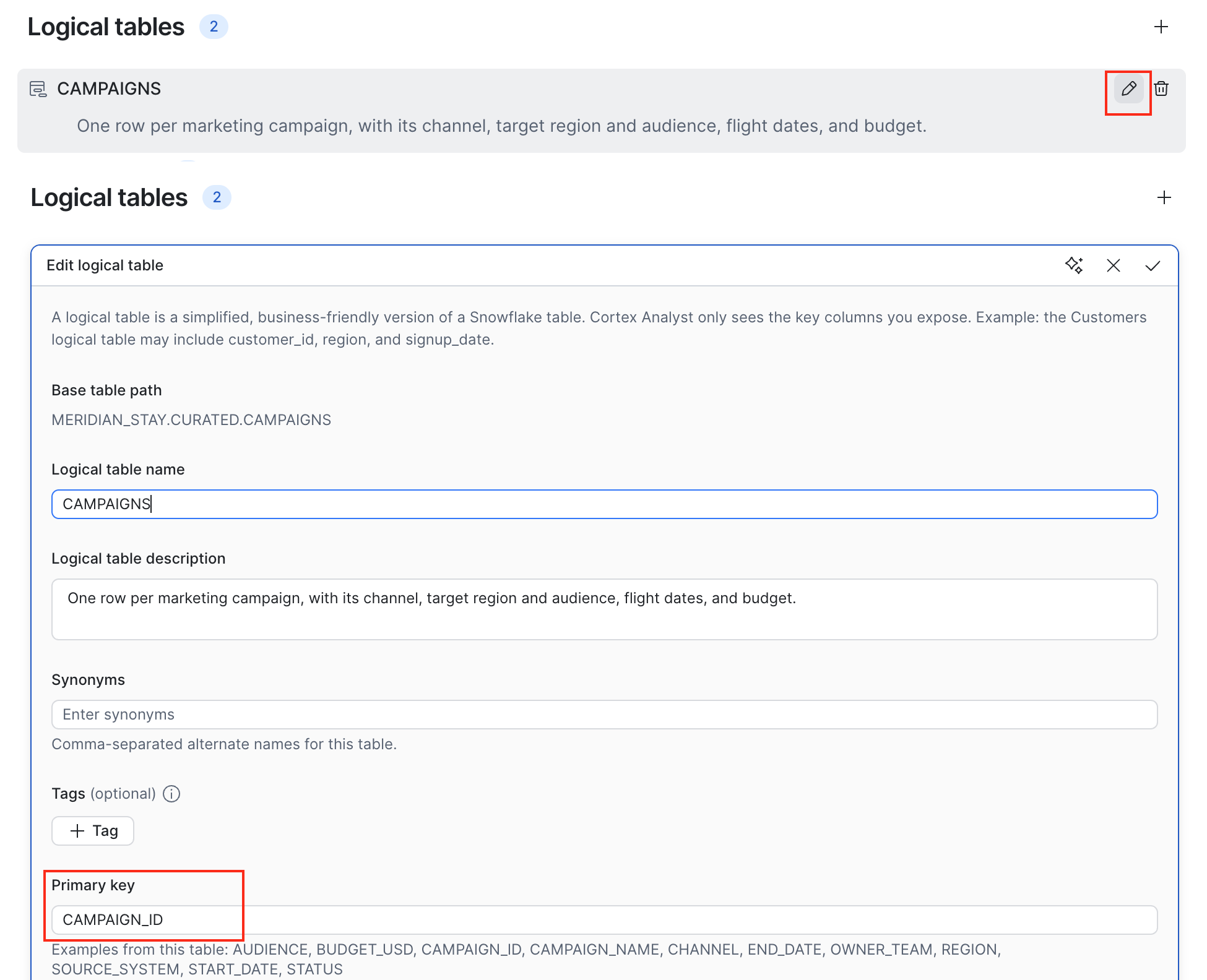Generate with AI sparkle icon
Screen dimensions: 1207x980
coord(1075,265)
